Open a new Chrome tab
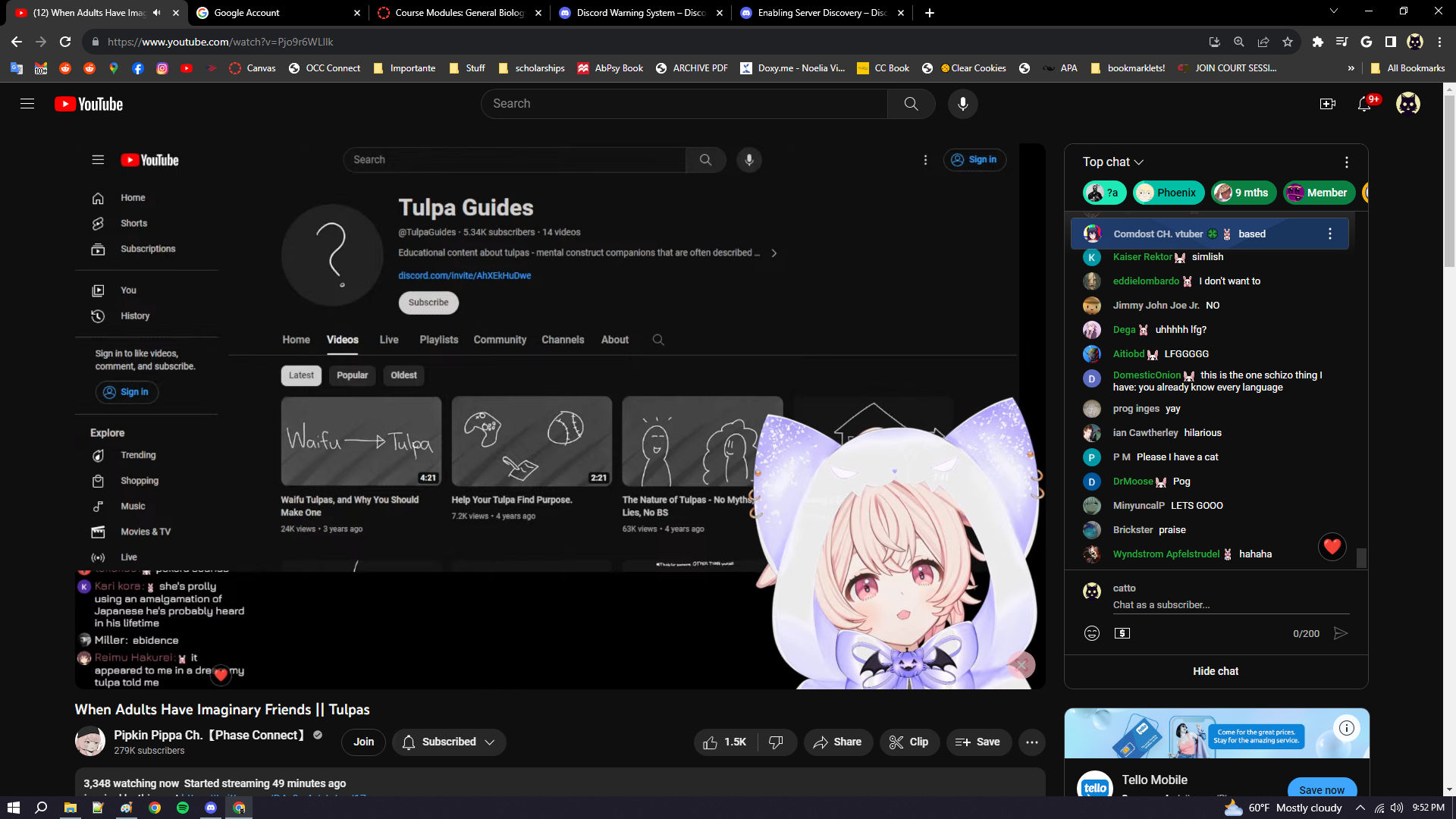 click(930, 13)
